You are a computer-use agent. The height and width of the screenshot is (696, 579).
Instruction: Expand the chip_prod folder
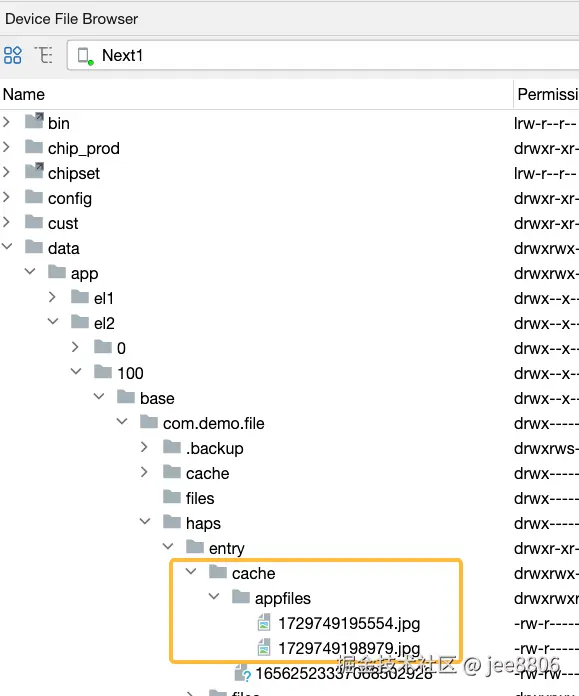[x=6, y=146]
